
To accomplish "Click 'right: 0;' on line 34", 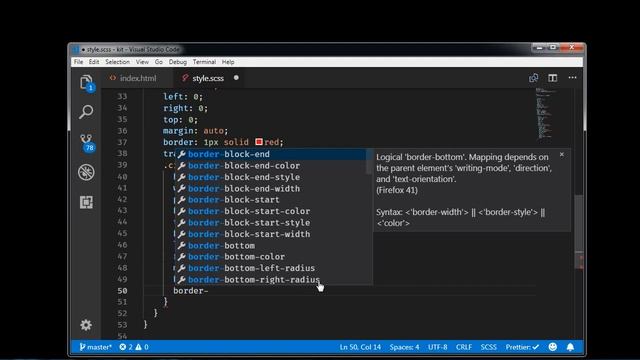I will tap(185, 108).
